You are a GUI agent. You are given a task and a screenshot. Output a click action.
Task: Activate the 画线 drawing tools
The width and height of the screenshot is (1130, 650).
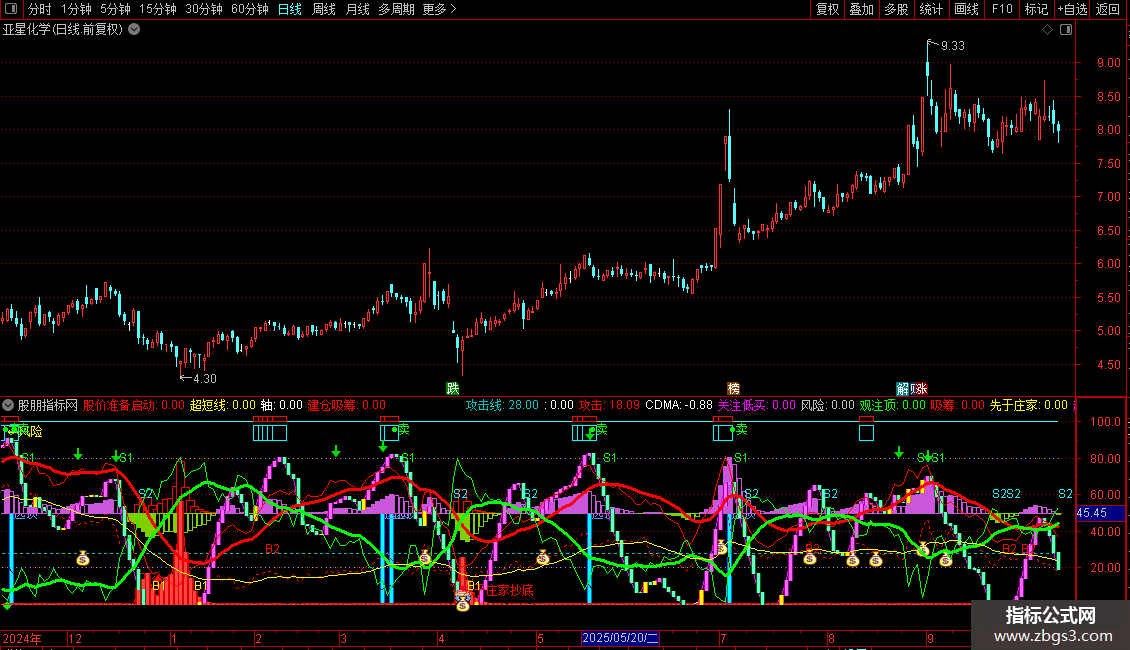[x=966, y=9]
